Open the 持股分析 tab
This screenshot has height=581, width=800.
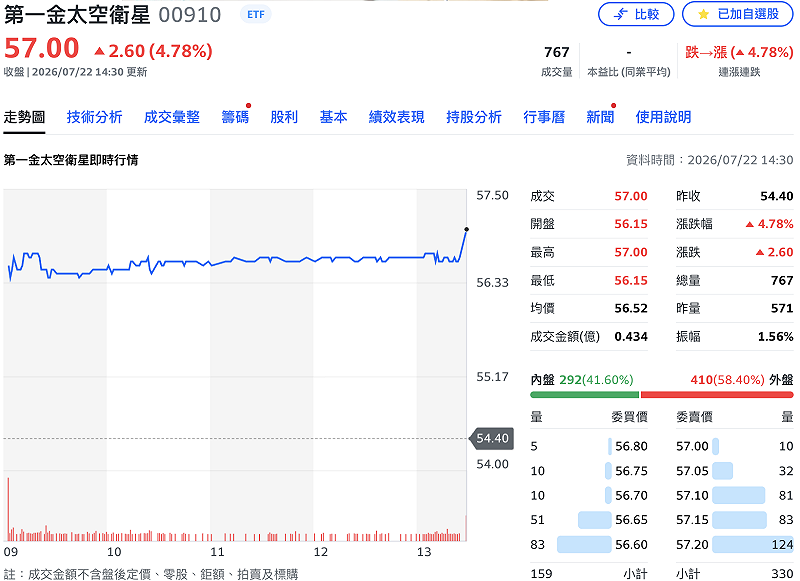coord(473,117)
